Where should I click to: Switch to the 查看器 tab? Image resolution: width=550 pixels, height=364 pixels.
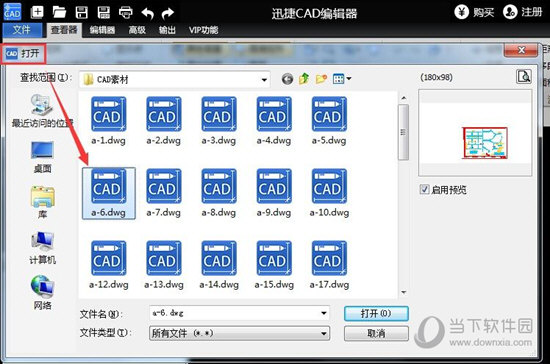(64, 30)
